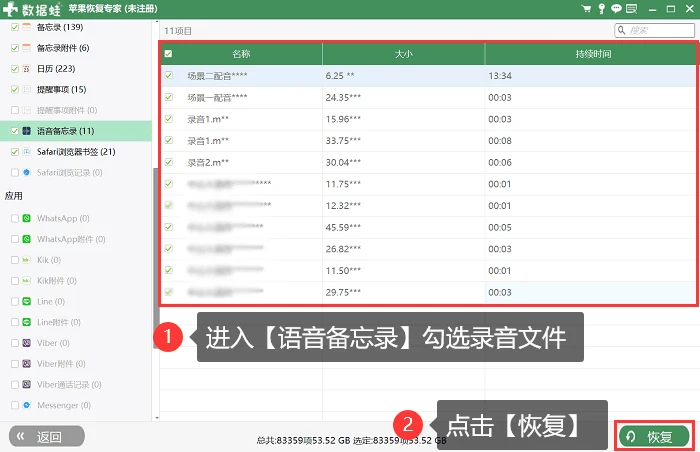700x452 pixels.
Task: Click the 返回 back button
Action: click(47, 436)
